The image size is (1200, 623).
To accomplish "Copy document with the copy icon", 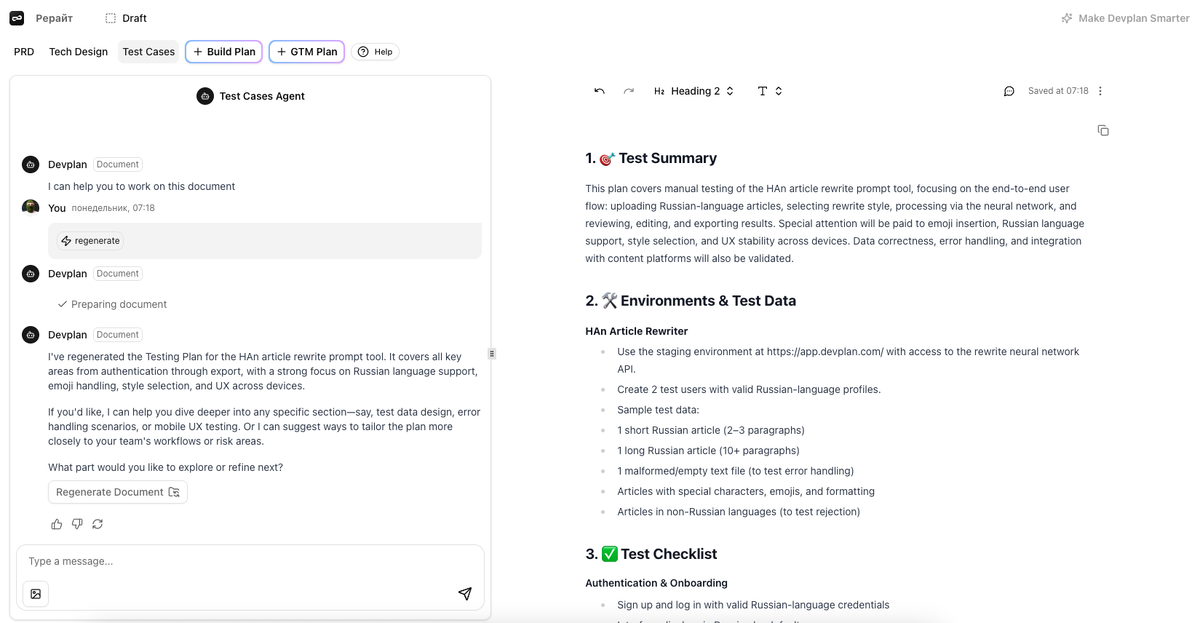I will (x=1103, y=131).
